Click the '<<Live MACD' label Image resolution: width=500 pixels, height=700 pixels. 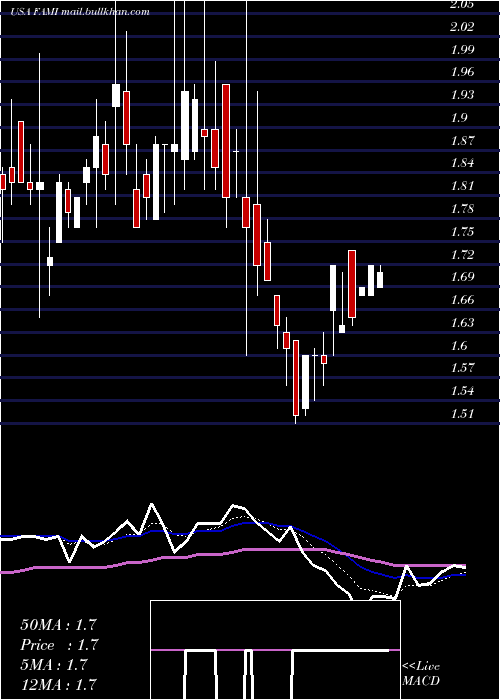tap(421, 674)
